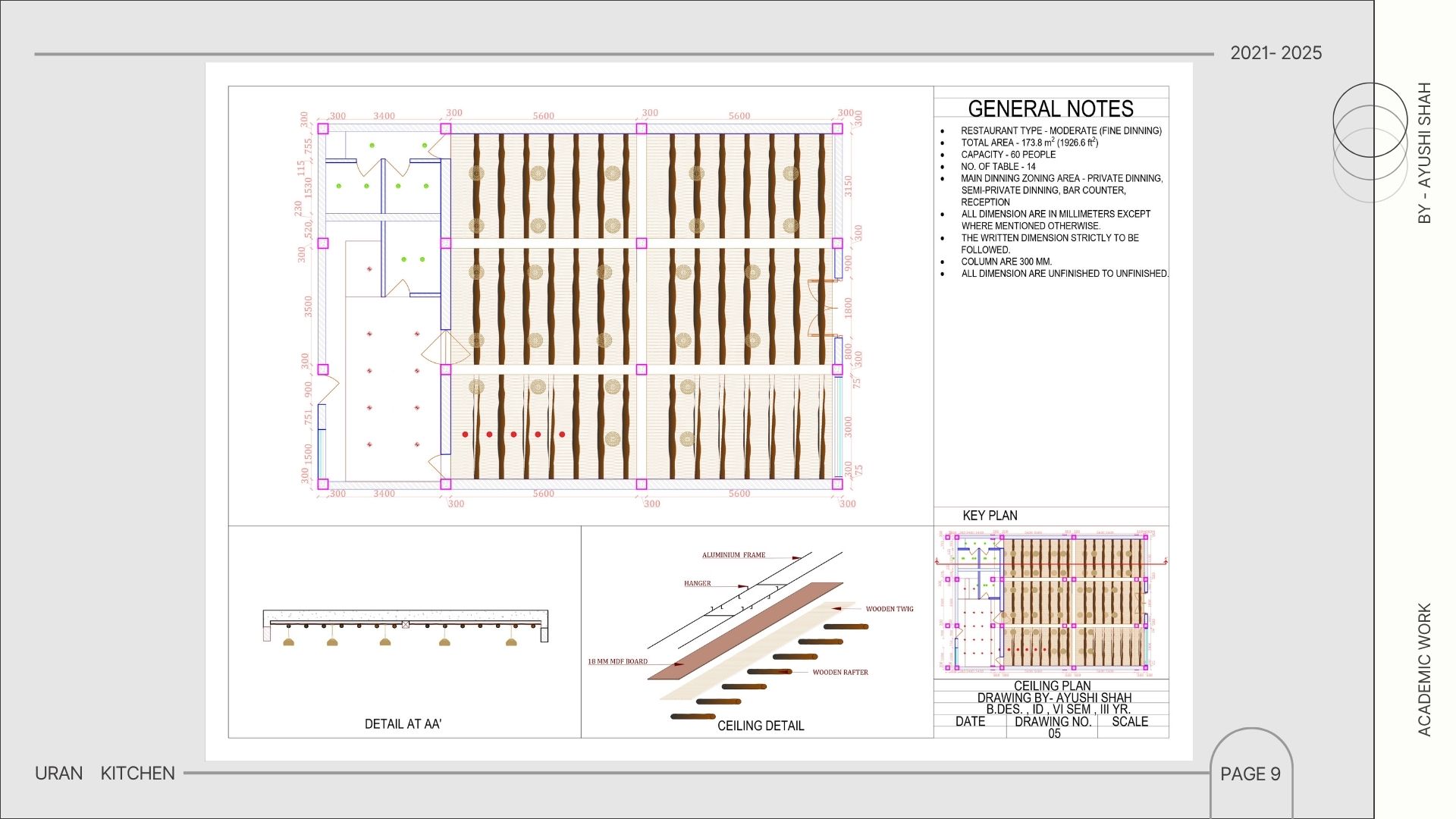The width and height of the screenshot is (1456, 819).
Task: Click the section drawing above DETAIL AT AA'
Action: coord(405,626)
